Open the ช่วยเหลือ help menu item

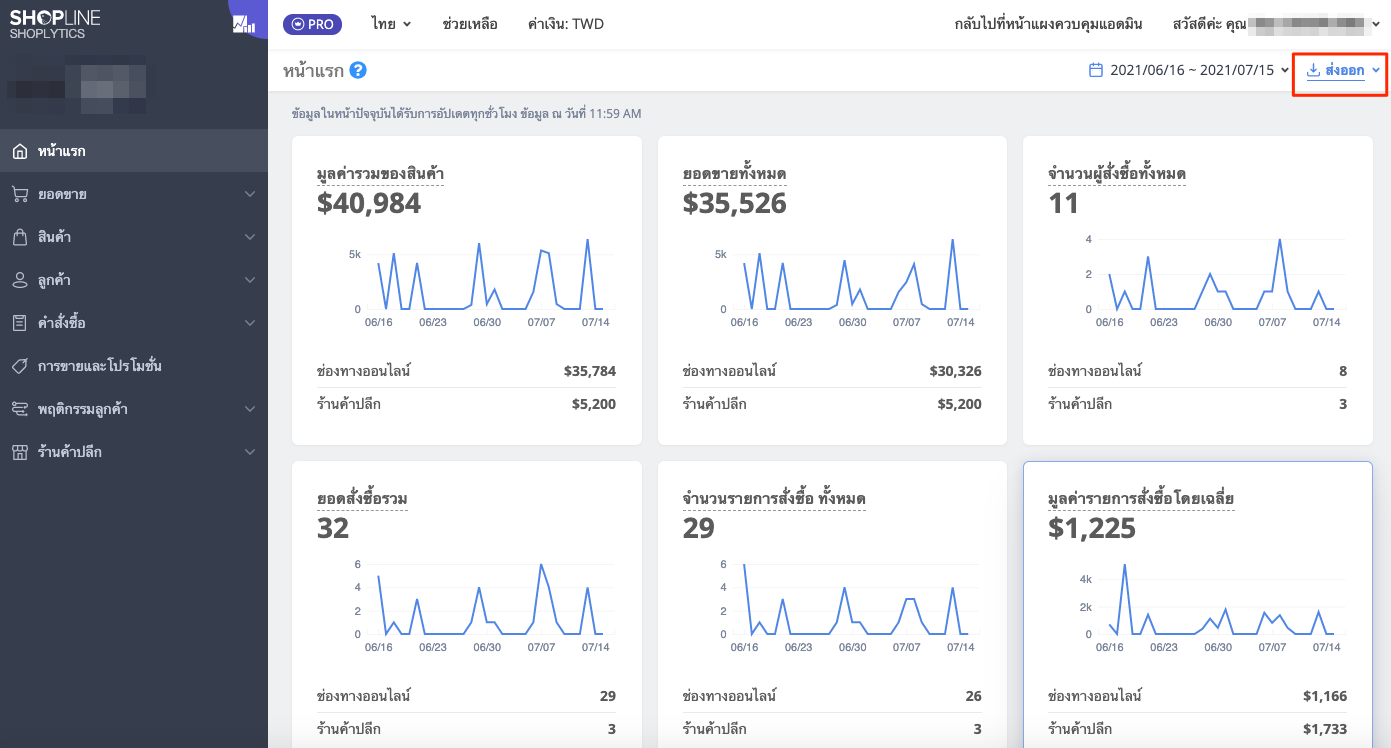pyautogui.click(x=470, y=24)
